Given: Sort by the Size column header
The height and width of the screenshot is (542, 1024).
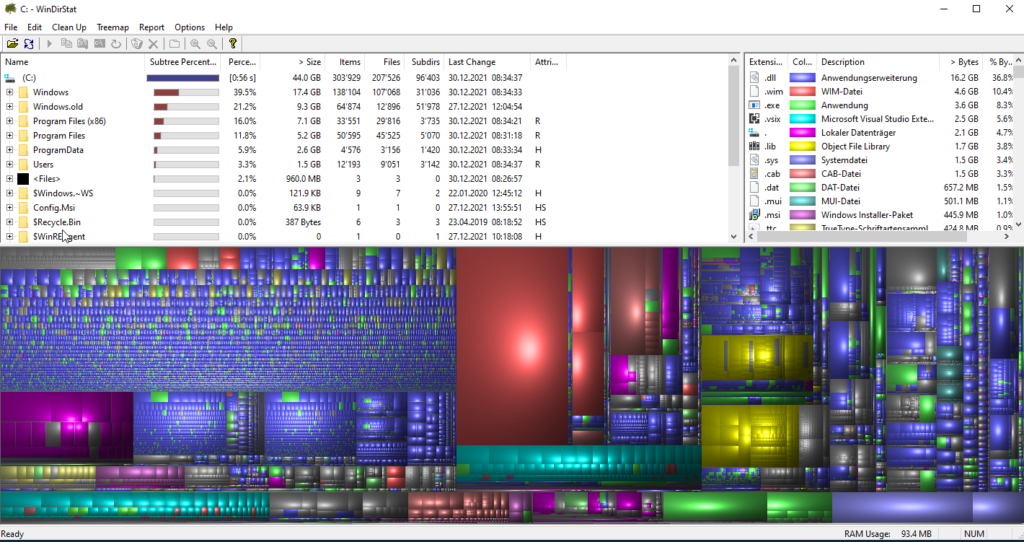Looking at the screenshot, I should coord(293,62).
